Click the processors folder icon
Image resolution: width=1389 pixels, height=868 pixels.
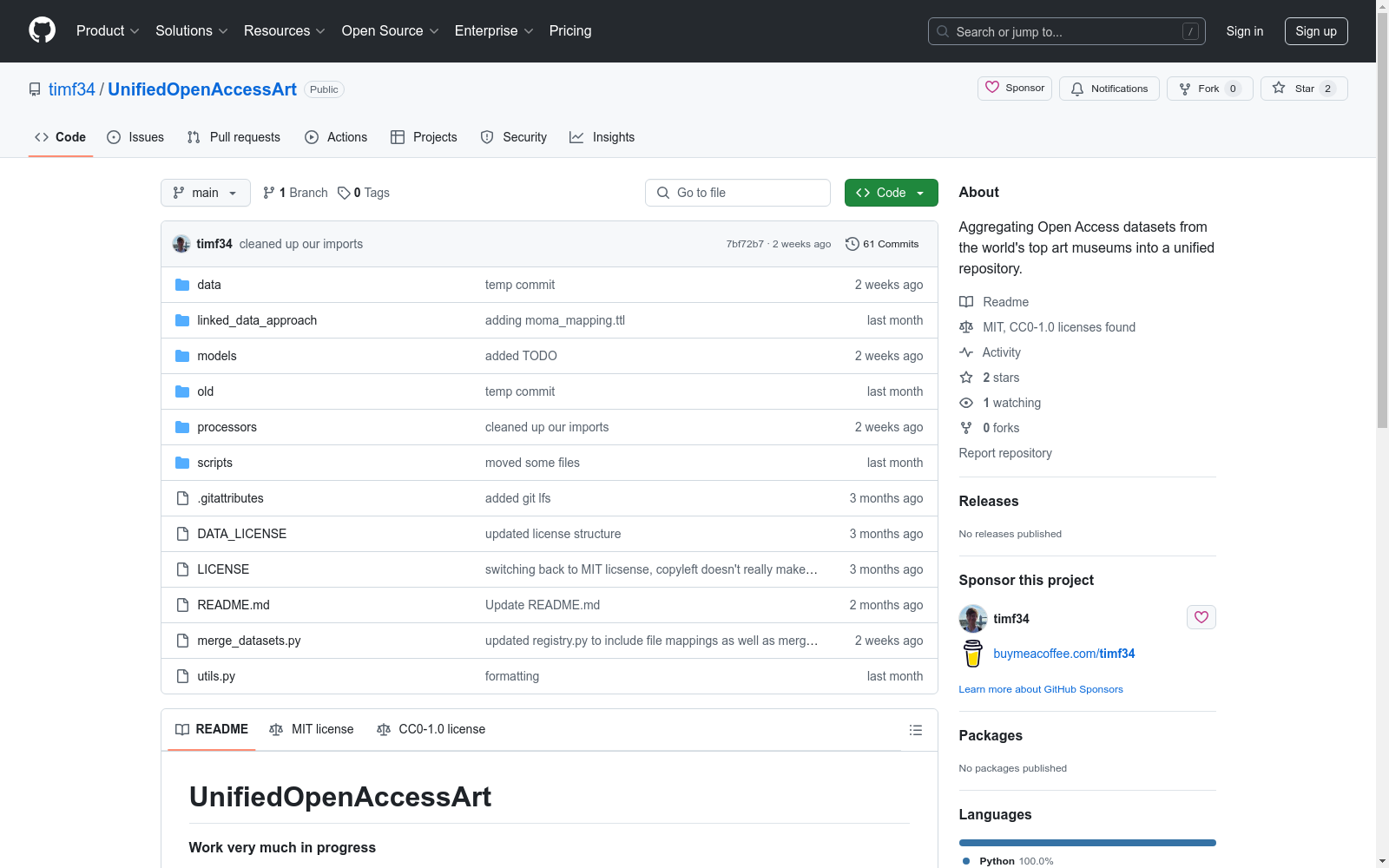coord(182,427)
